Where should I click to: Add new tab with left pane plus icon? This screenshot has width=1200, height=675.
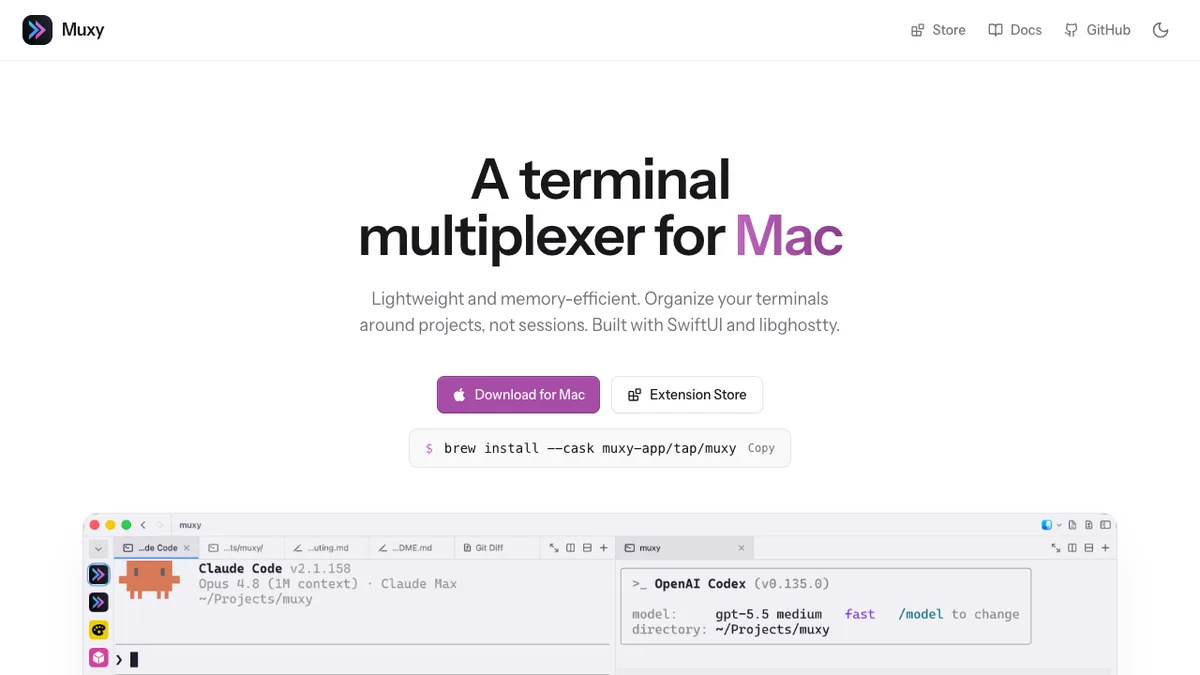pyautogui.click(x=604, y=548)
